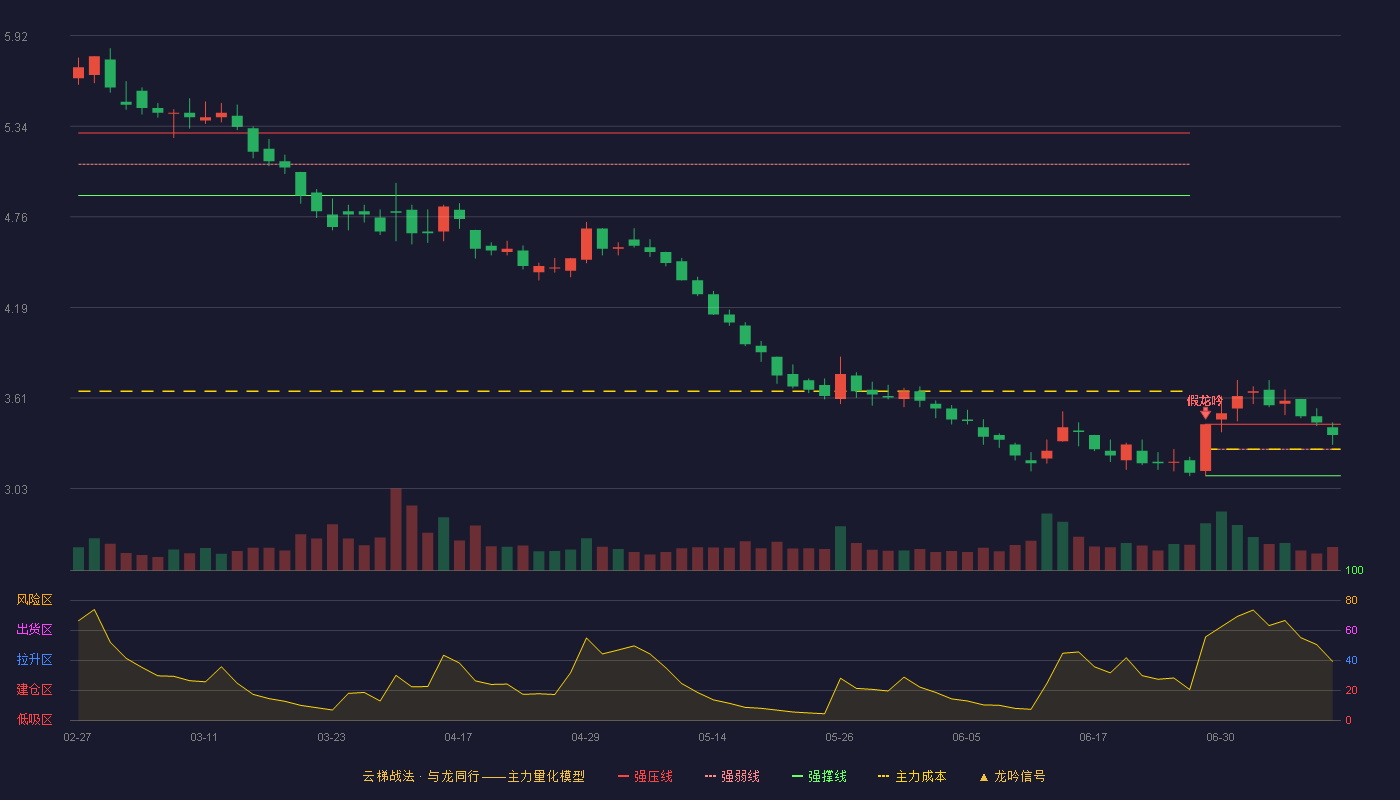The height and width of the screenshot is (800, 1400).
Task: Click the 云梯战法 主力量化模型 title text
Action: tap(473, 776)
